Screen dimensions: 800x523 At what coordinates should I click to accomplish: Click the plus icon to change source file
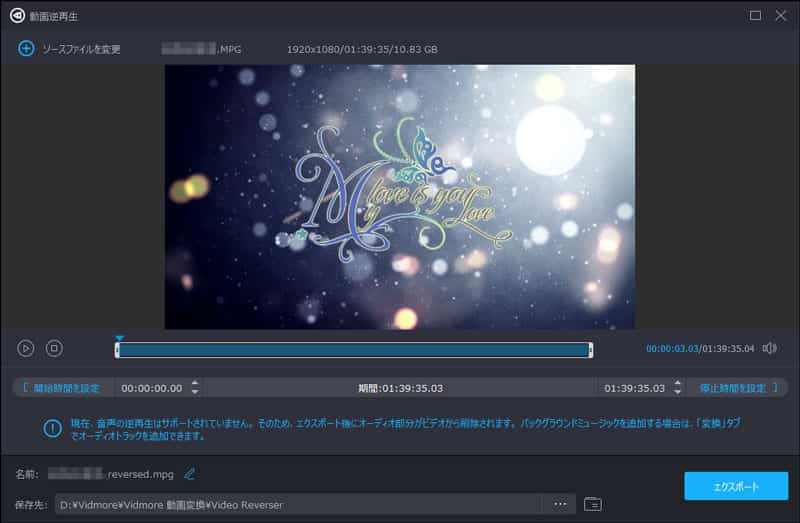26,48
